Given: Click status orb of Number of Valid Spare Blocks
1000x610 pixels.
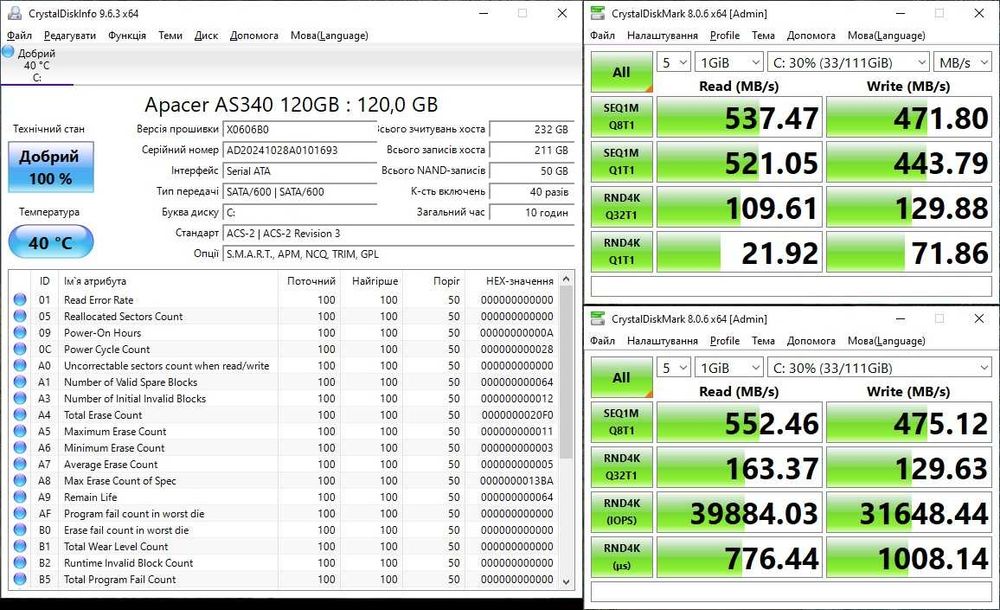Looking at the screenshot, I should click(x=20, y=382).
